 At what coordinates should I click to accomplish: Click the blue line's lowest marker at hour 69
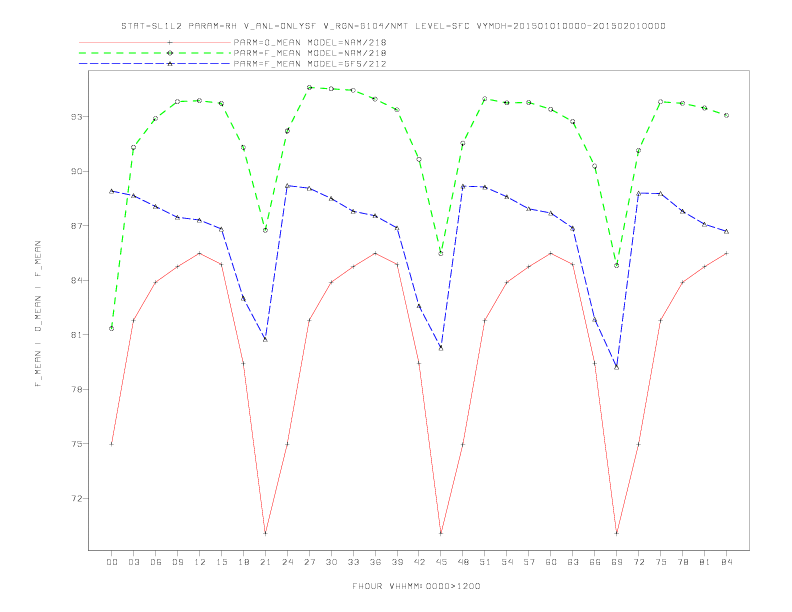tap(616, 367)
